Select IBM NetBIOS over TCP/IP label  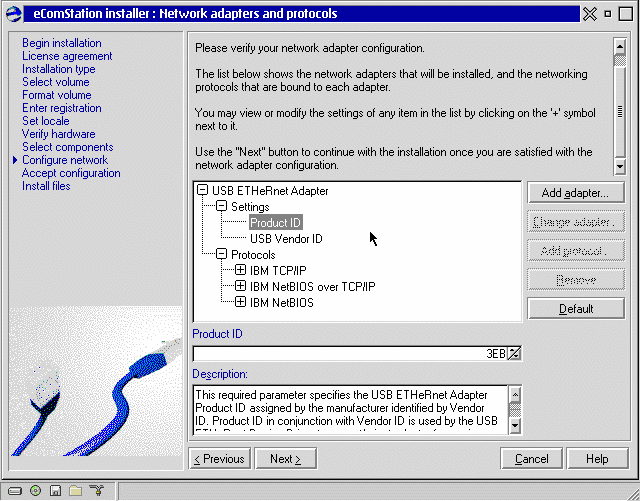pos(313,287)
